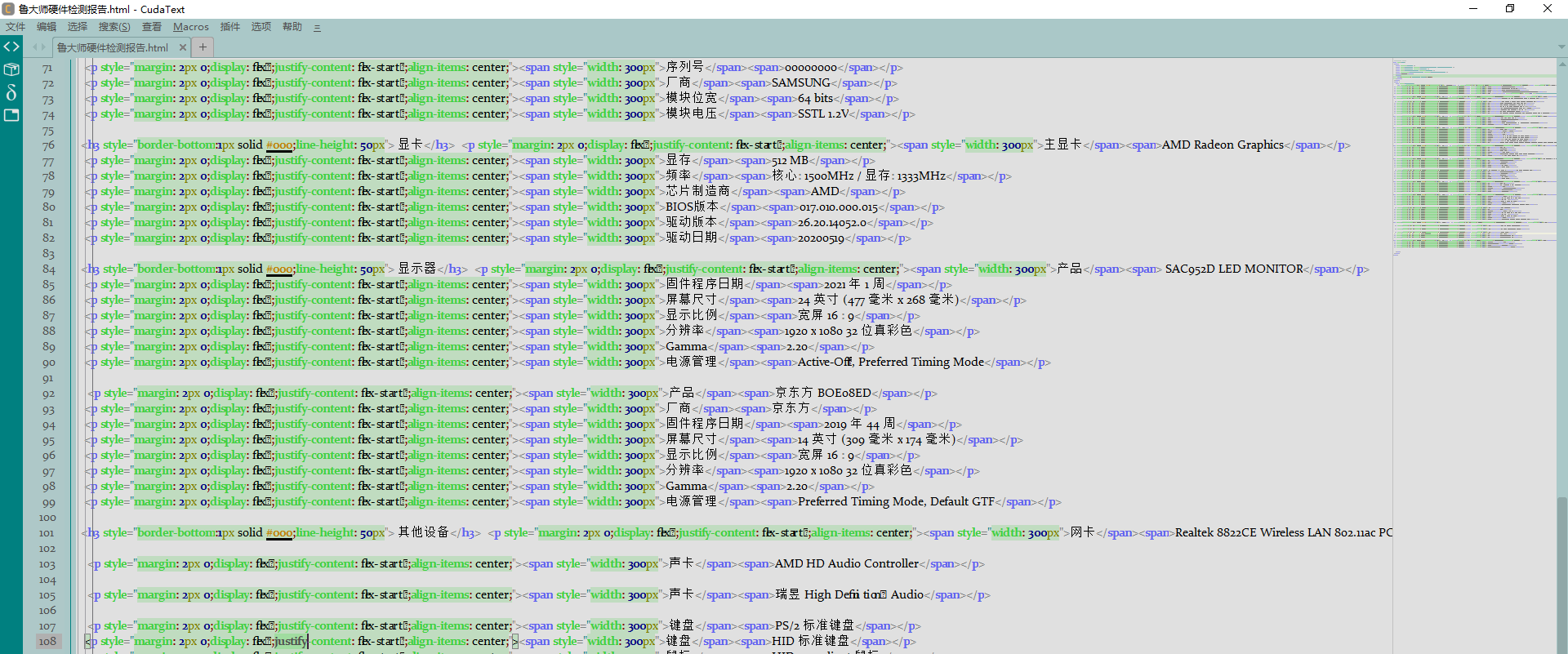Click the text '512 MB'
1568x654 pixels.
790,161
